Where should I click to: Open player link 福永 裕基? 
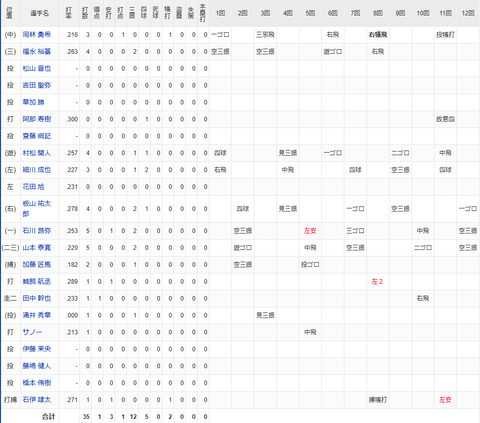point(37,52)
